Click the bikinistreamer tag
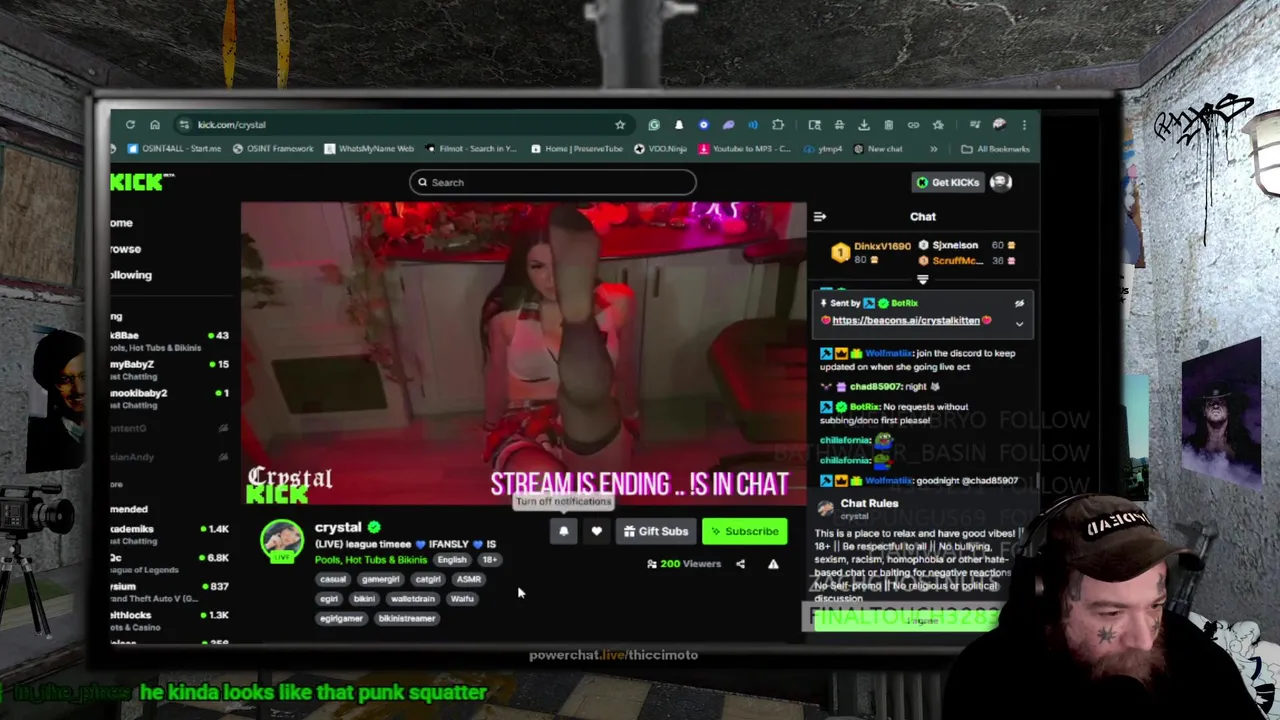 click(407, 619)
